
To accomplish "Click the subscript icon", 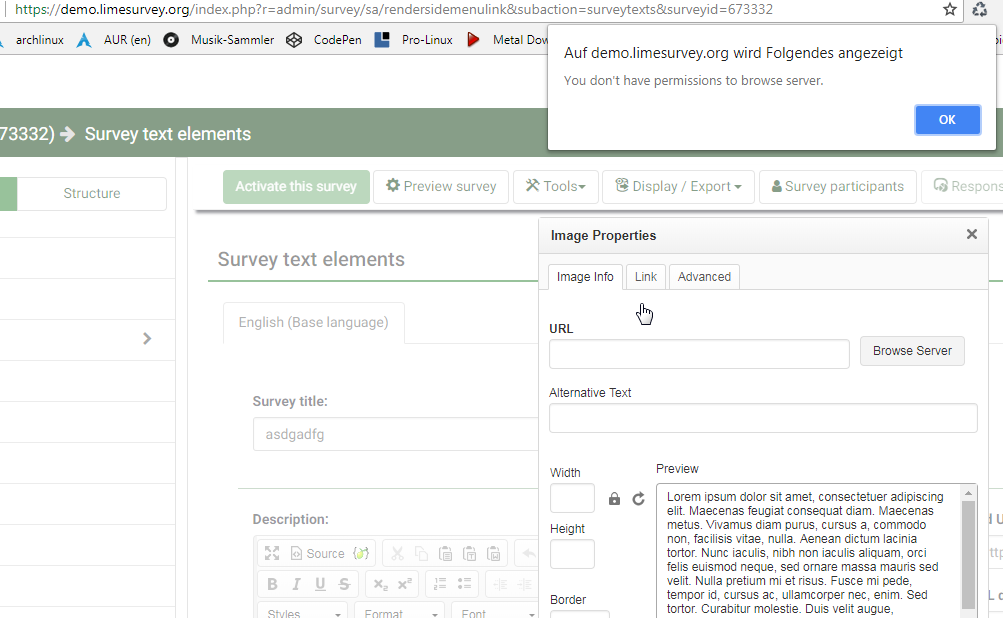I will click(x=380, y=584).
